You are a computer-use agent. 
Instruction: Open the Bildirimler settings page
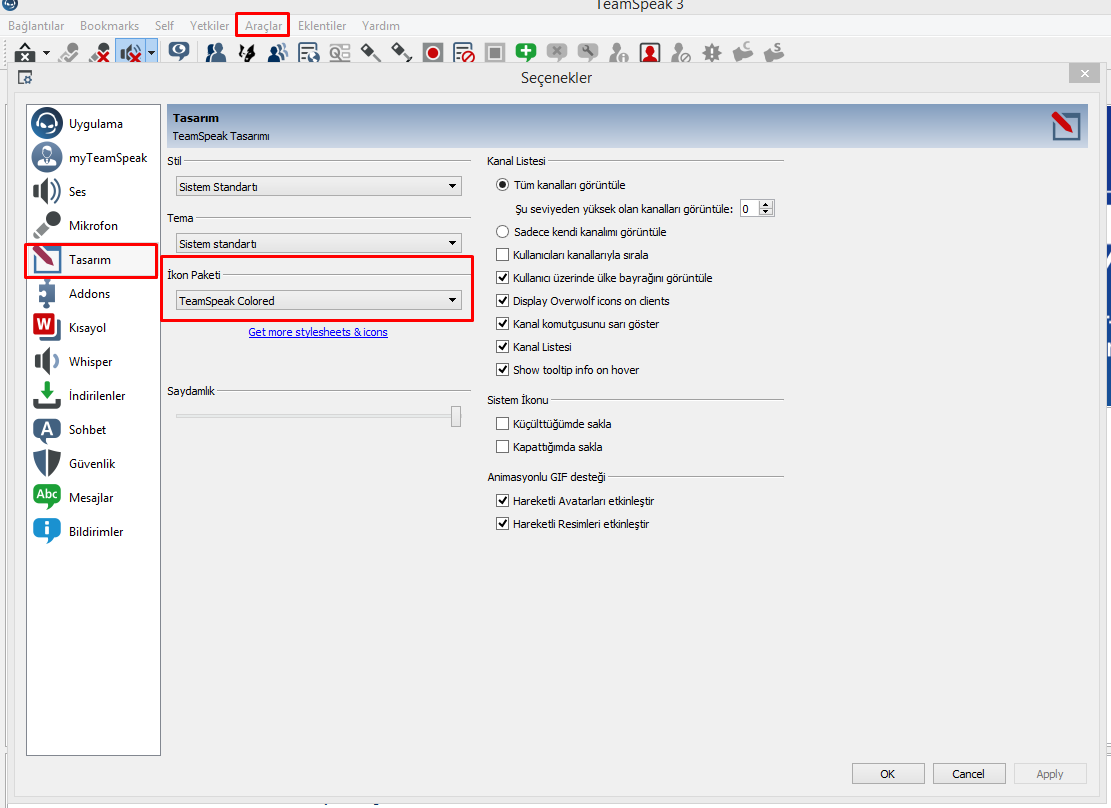click(x=93, y=532)
